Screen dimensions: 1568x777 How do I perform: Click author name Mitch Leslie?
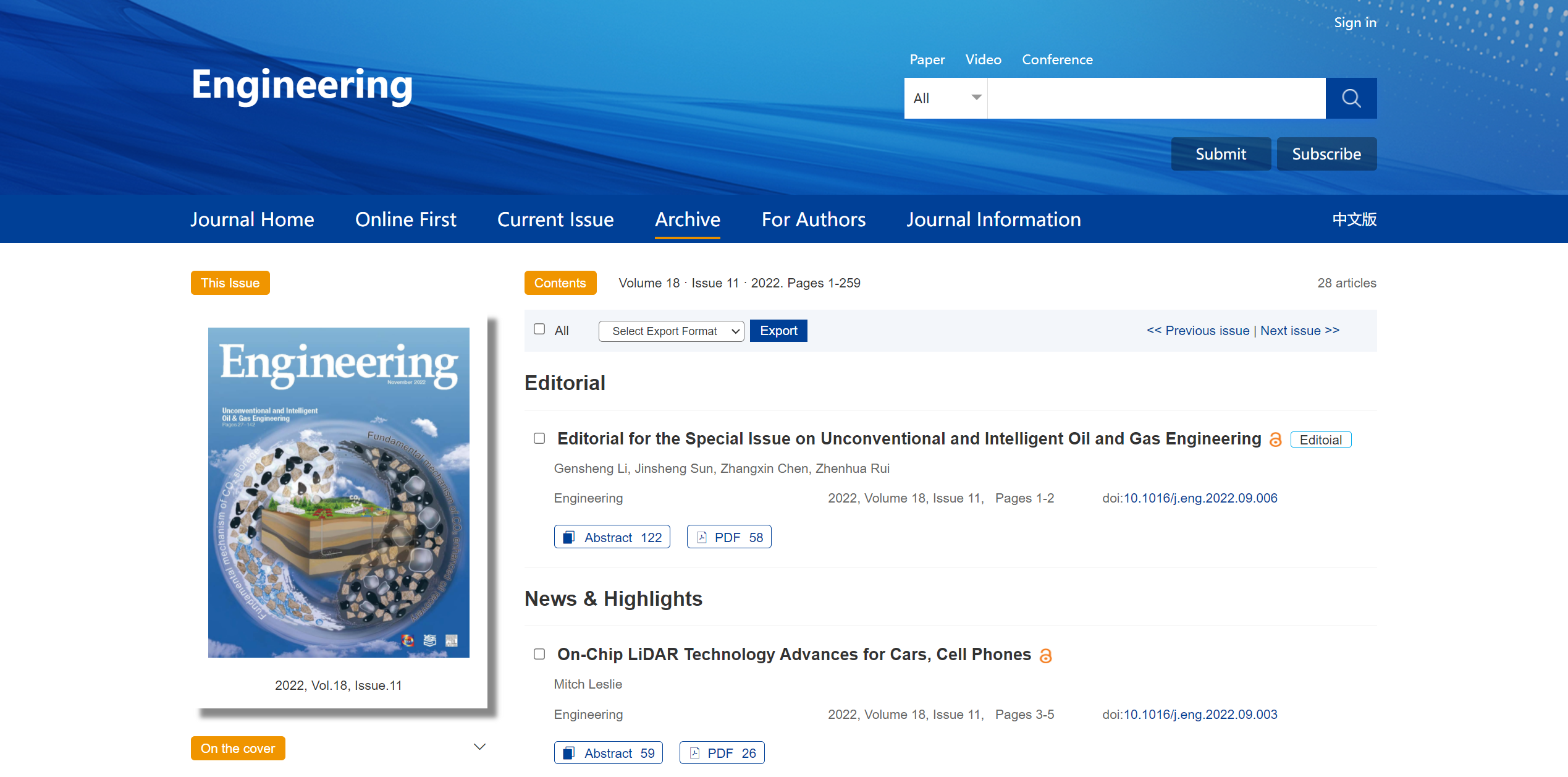[588, 684]
